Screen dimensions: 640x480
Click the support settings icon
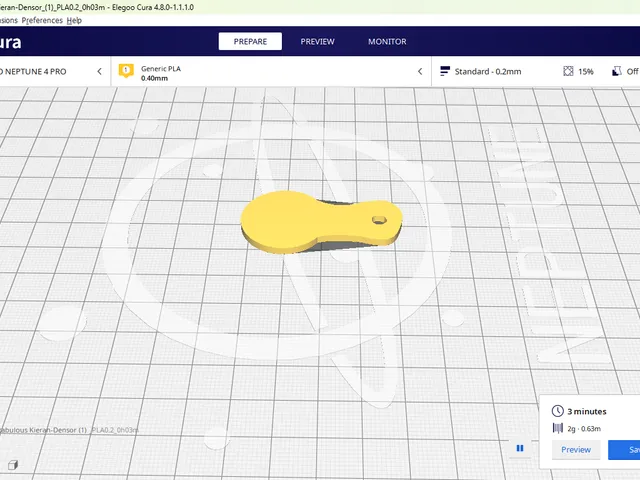[x=617, y=71]
